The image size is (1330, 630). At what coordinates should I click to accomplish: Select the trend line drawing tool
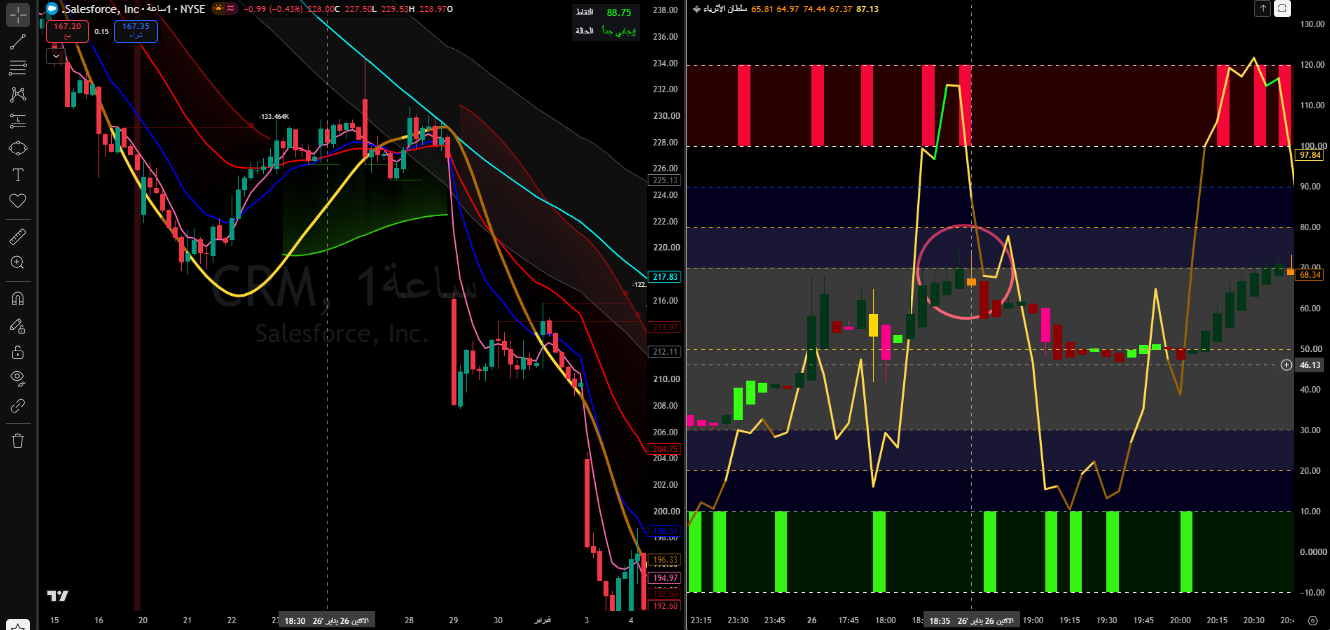coord(17,43)
